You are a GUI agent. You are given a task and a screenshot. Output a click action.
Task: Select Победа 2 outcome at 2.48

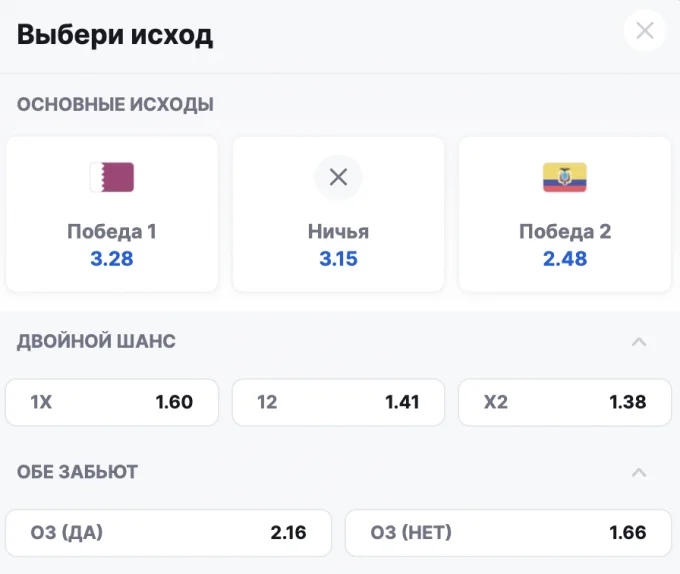tap(565, 215)
